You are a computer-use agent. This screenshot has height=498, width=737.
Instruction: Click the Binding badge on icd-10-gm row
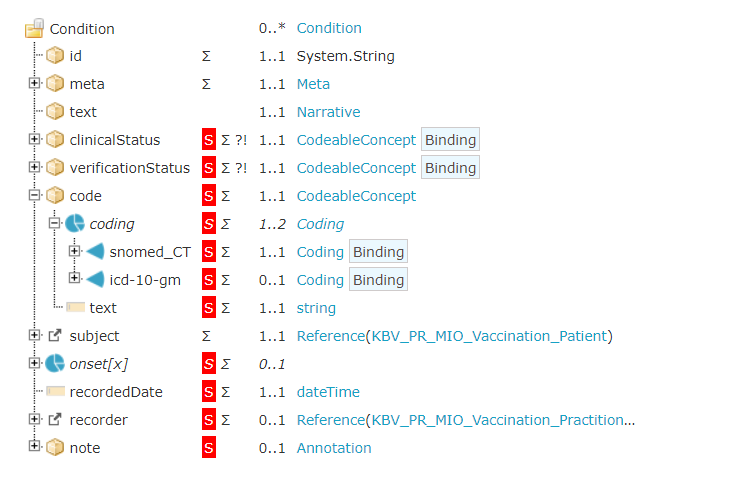click(x=378, y=280)
